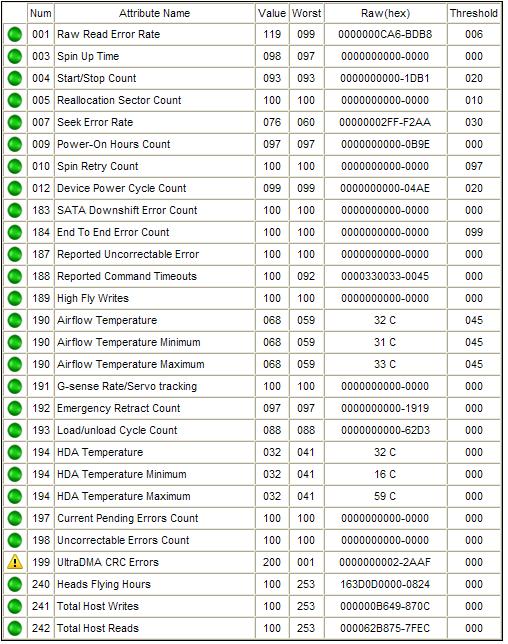This screenshot has width=508, height=644.
Task: Select the Seek Error Rate attribute name
Action: pos(95,122)
